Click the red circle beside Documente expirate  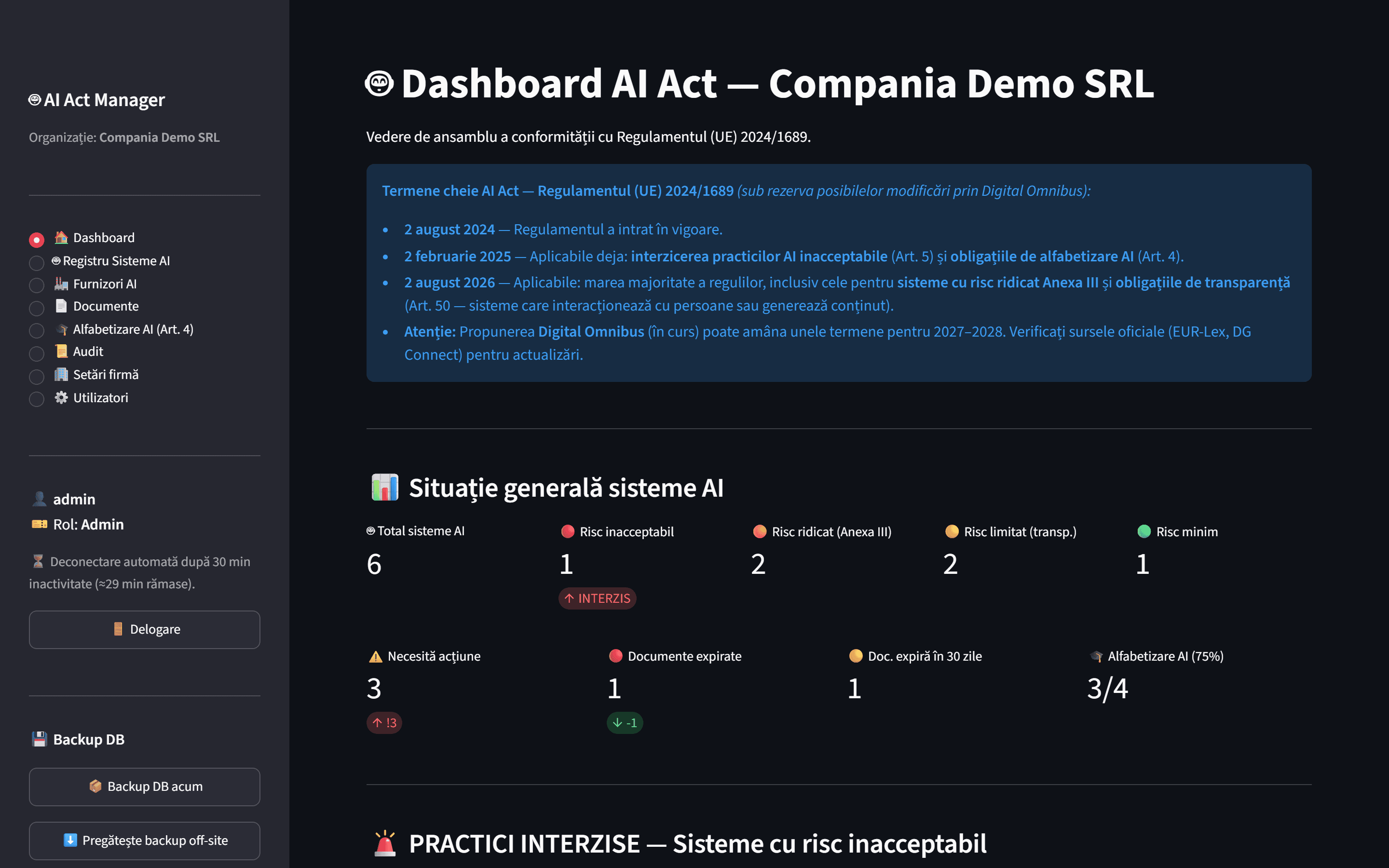(616, 656)
